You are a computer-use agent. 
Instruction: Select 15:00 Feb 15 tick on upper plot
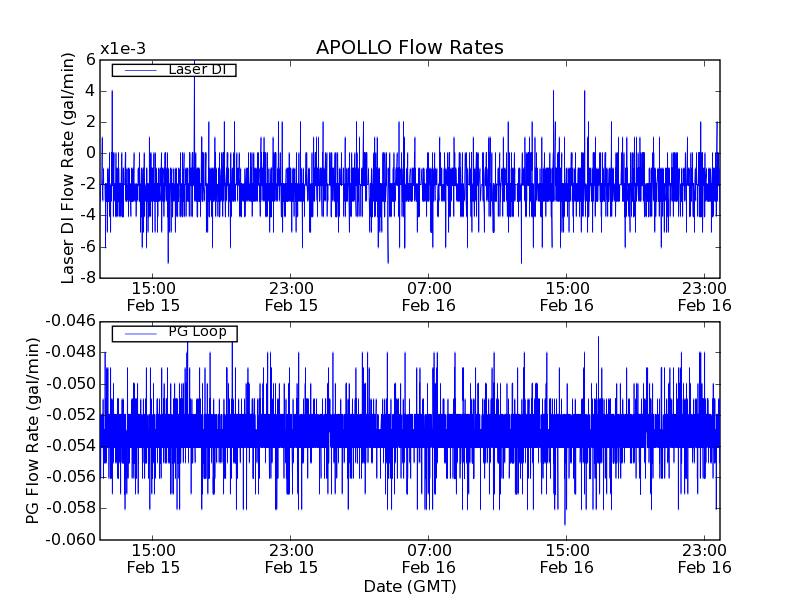coord(153,296)
